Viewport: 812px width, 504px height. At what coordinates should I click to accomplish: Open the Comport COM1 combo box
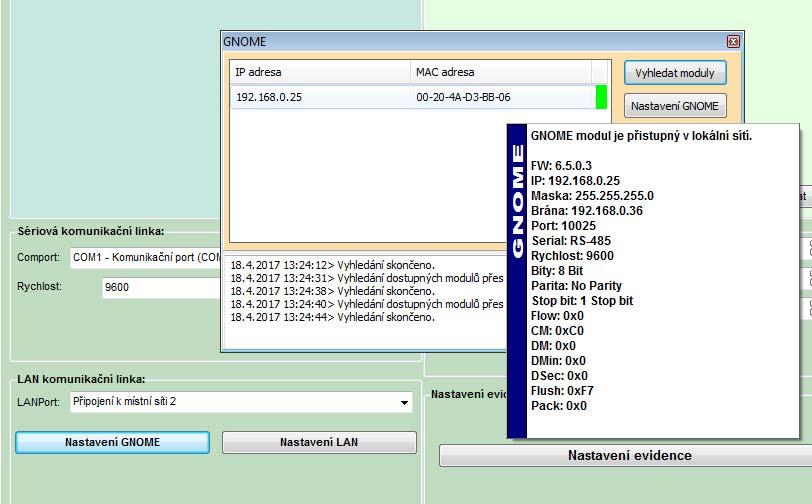coord(146,257)
